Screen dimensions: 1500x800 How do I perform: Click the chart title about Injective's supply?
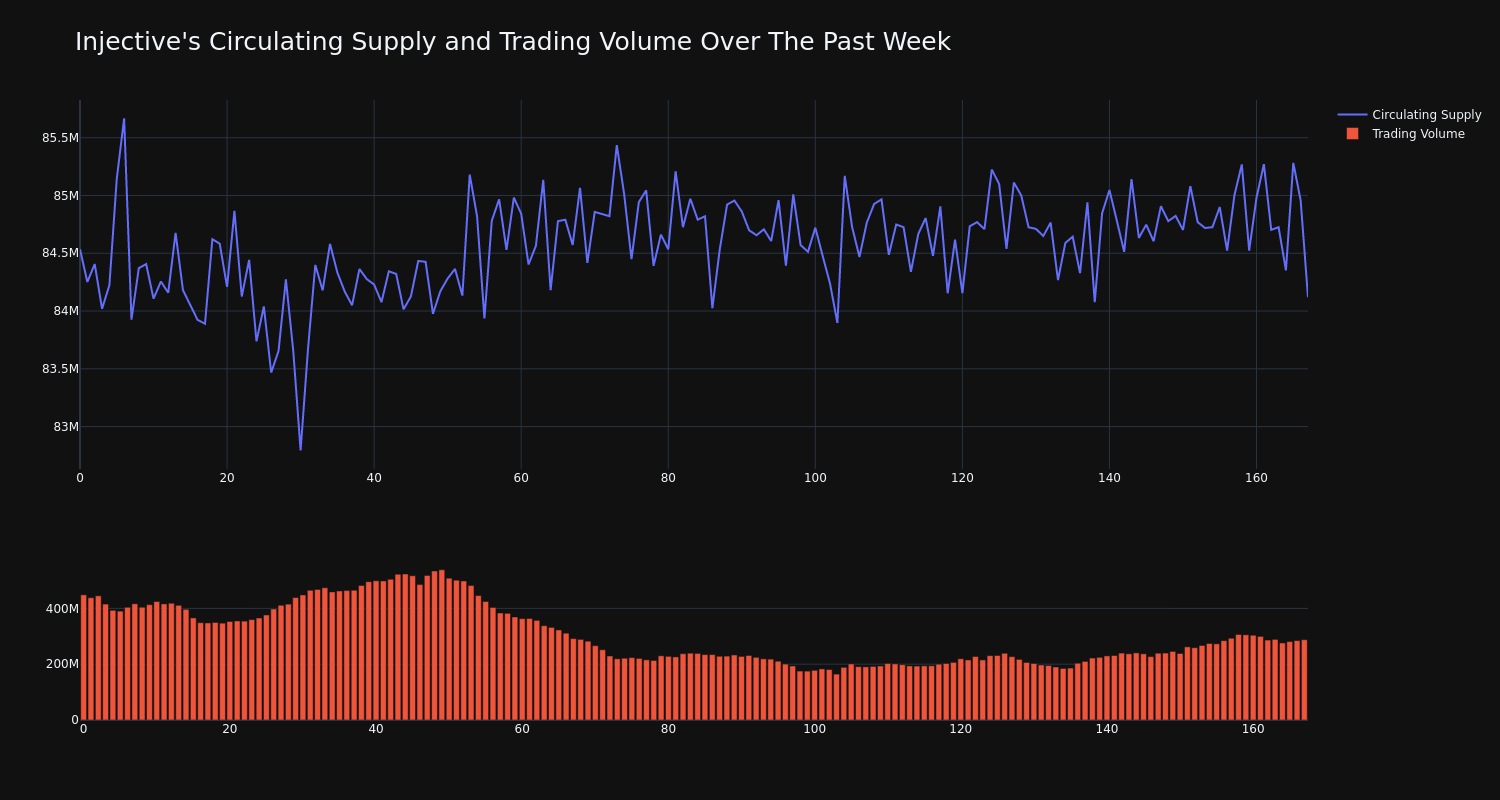point(513,42)
